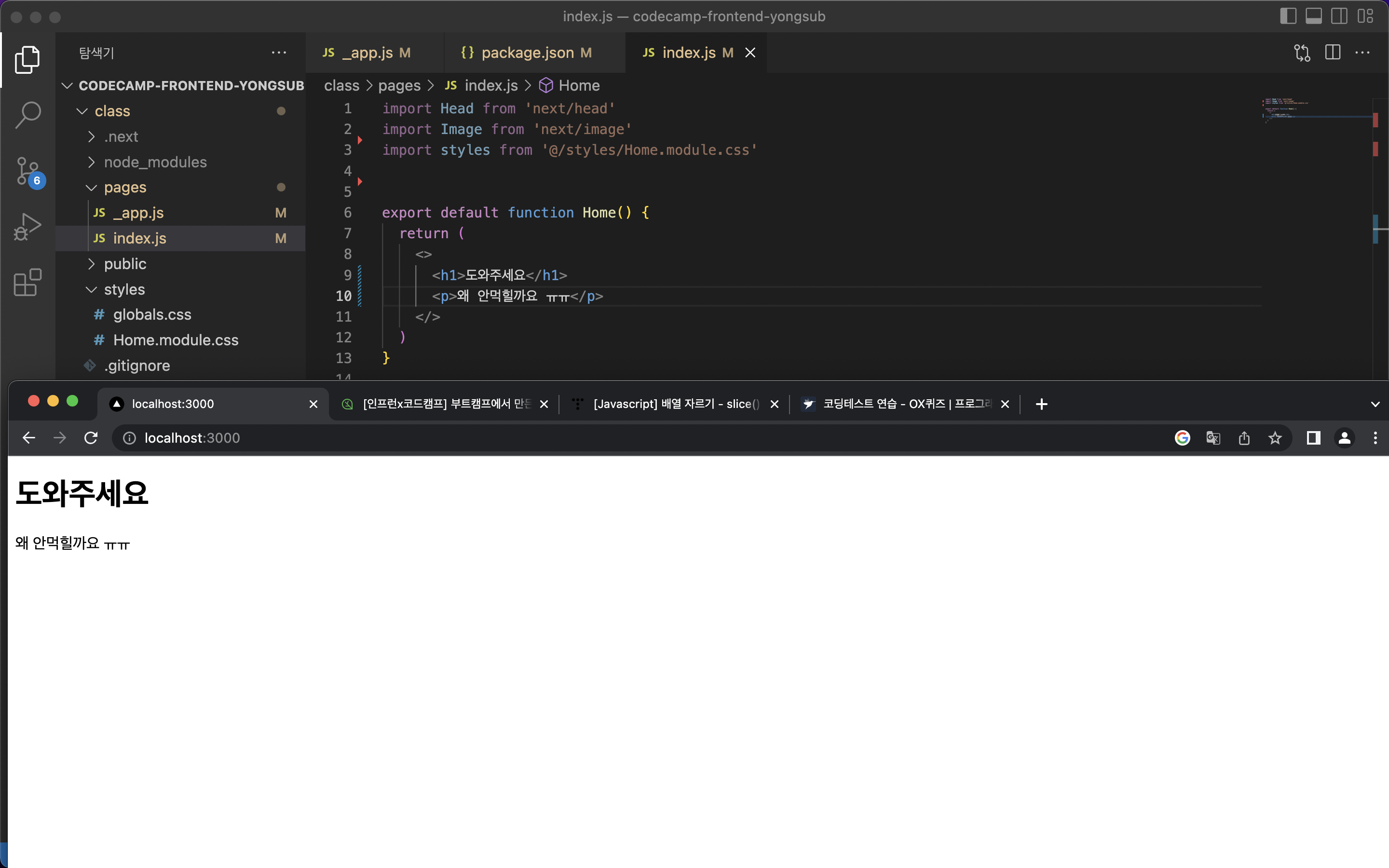Switch to the 코딩테스트 연습 browser tab

905,404
